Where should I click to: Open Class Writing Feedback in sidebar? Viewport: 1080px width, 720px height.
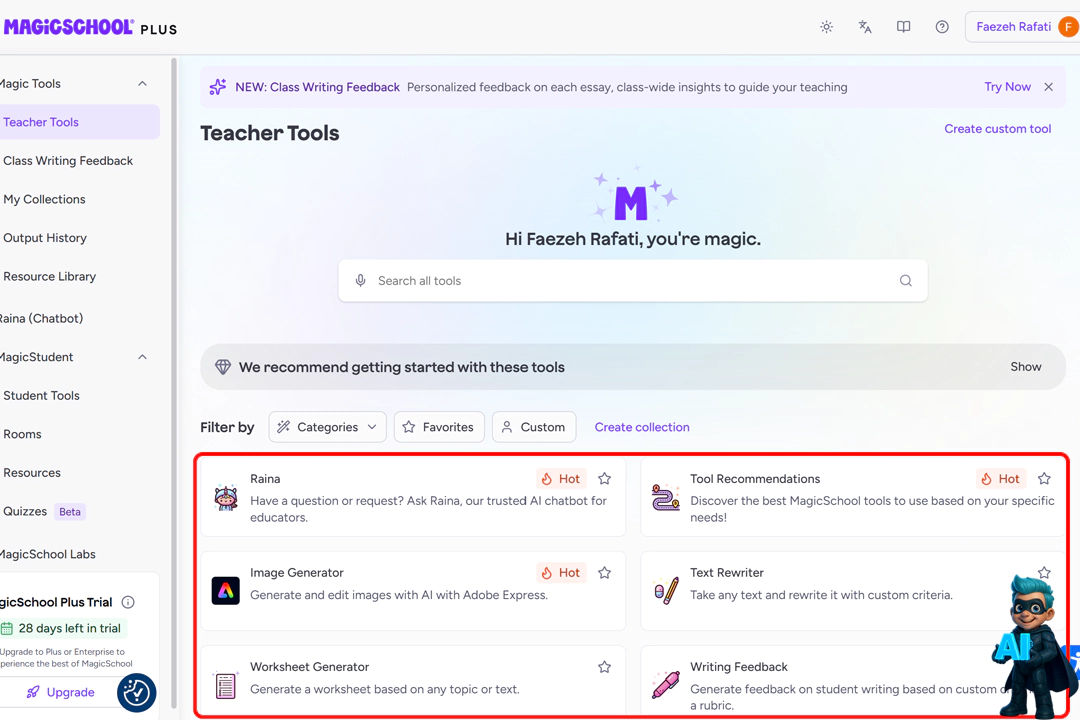pyautogui.click(x=68, y=161)
